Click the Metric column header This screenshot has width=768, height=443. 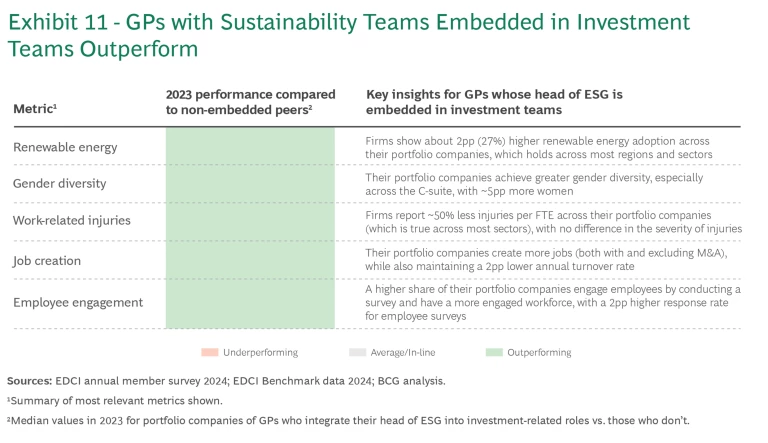click(x=35, y=109)
